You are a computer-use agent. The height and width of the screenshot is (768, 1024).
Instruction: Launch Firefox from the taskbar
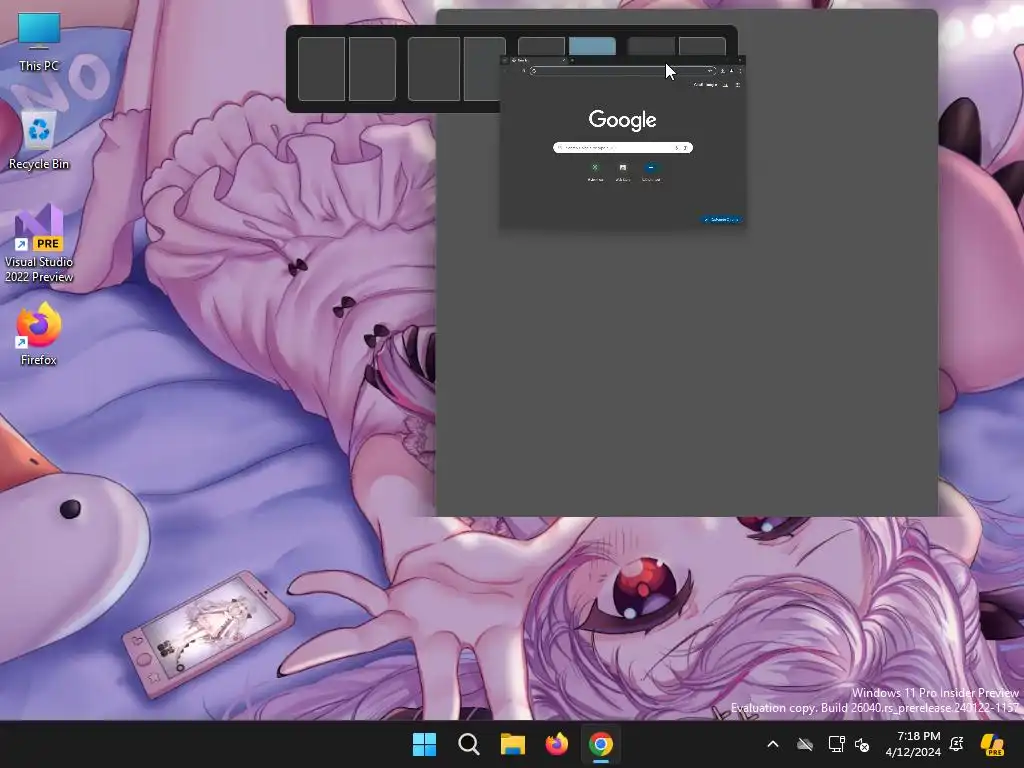(x=556, y=744)
